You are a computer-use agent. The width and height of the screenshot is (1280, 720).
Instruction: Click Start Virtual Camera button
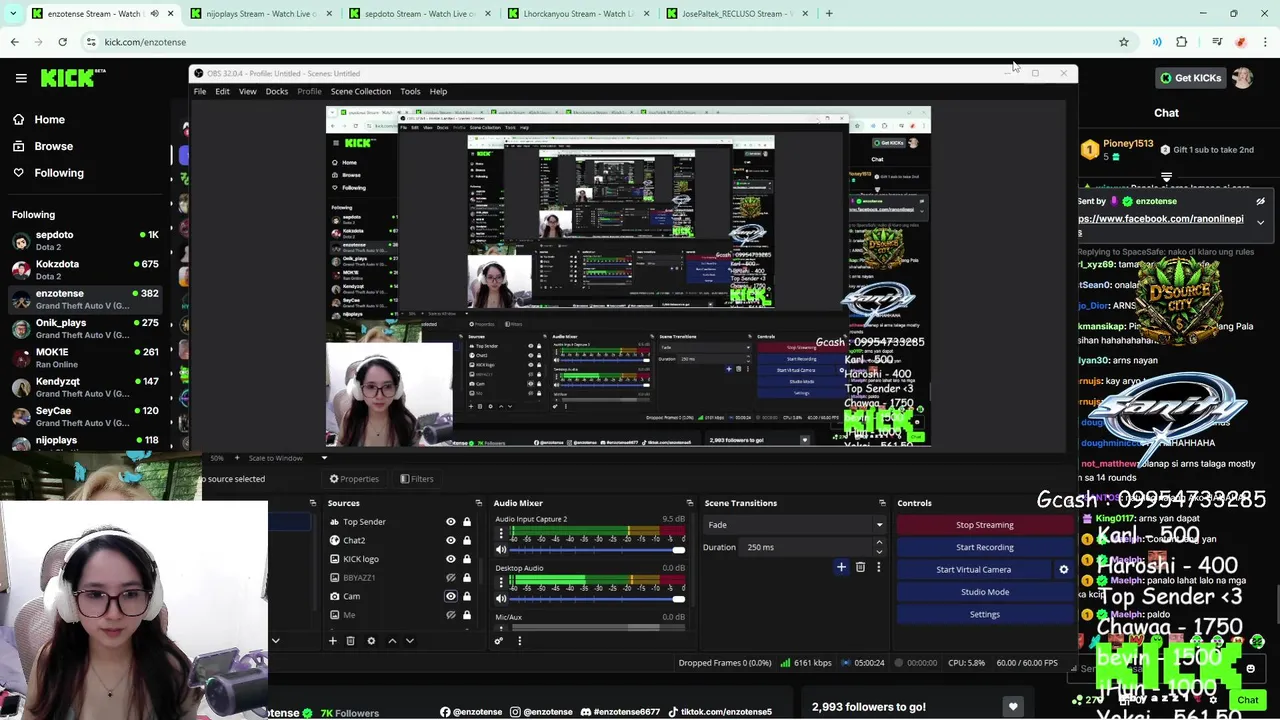point(973,569)
